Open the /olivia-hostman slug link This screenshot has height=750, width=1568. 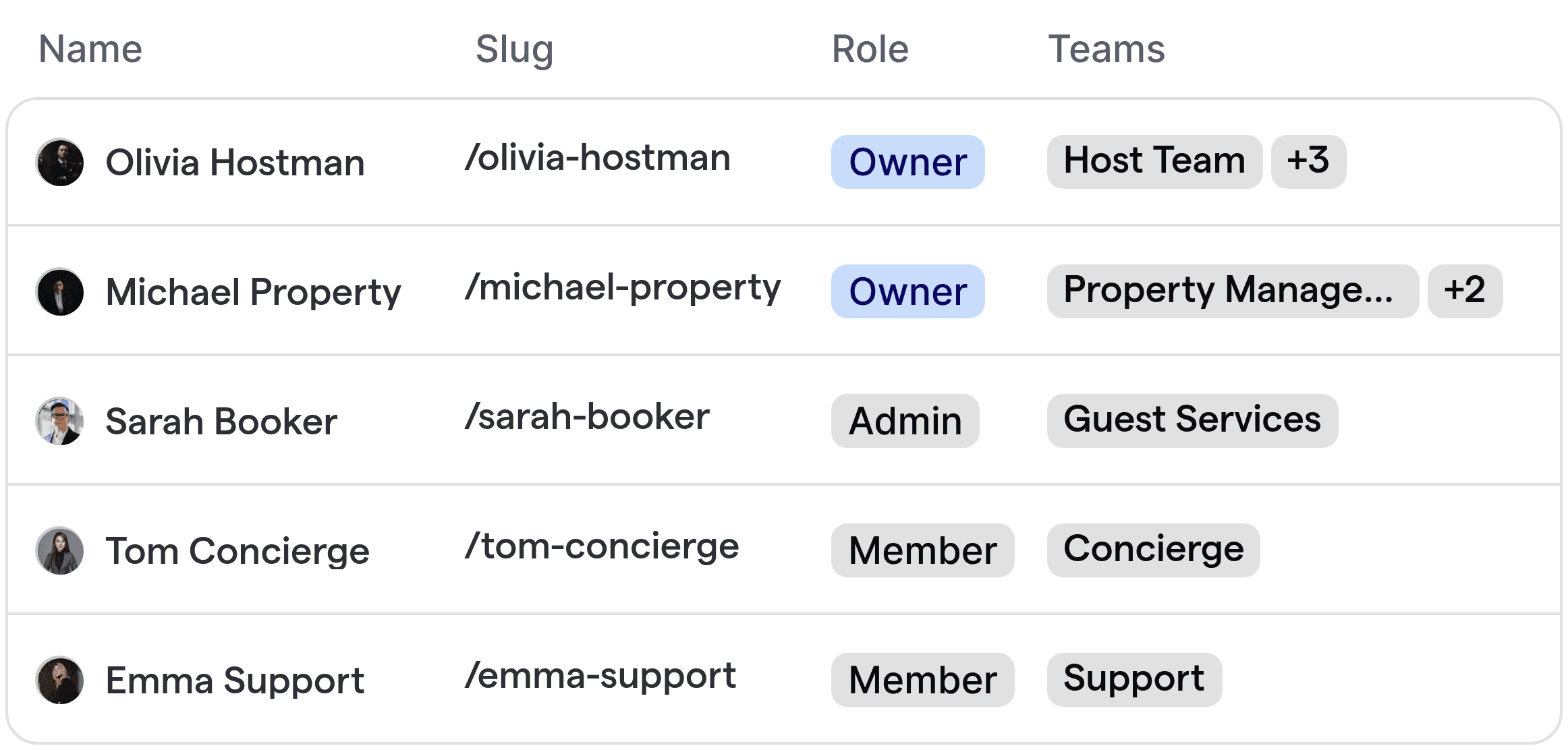[598, 158]
